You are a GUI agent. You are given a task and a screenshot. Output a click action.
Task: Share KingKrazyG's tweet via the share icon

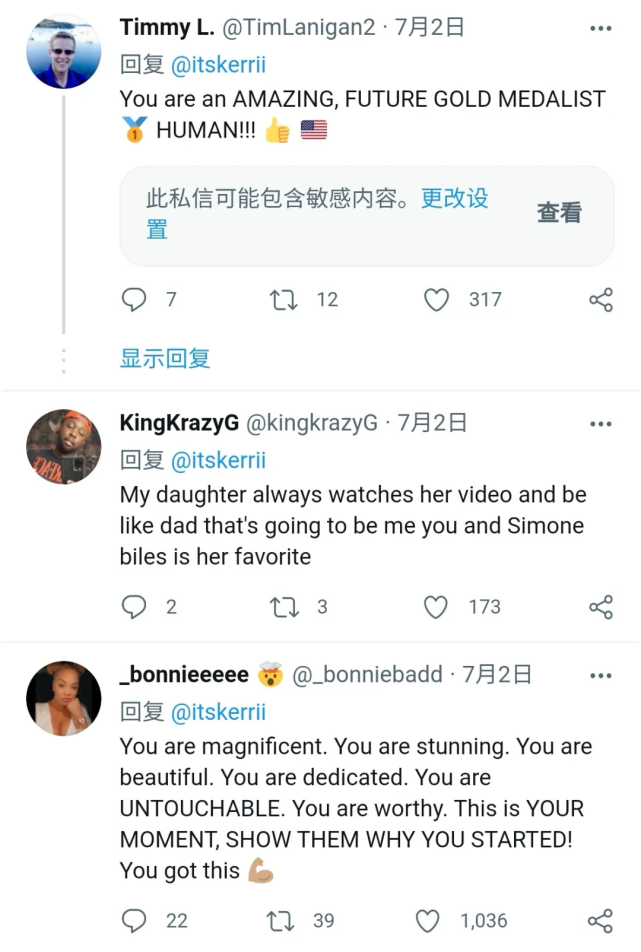click(x=600, y=606)
